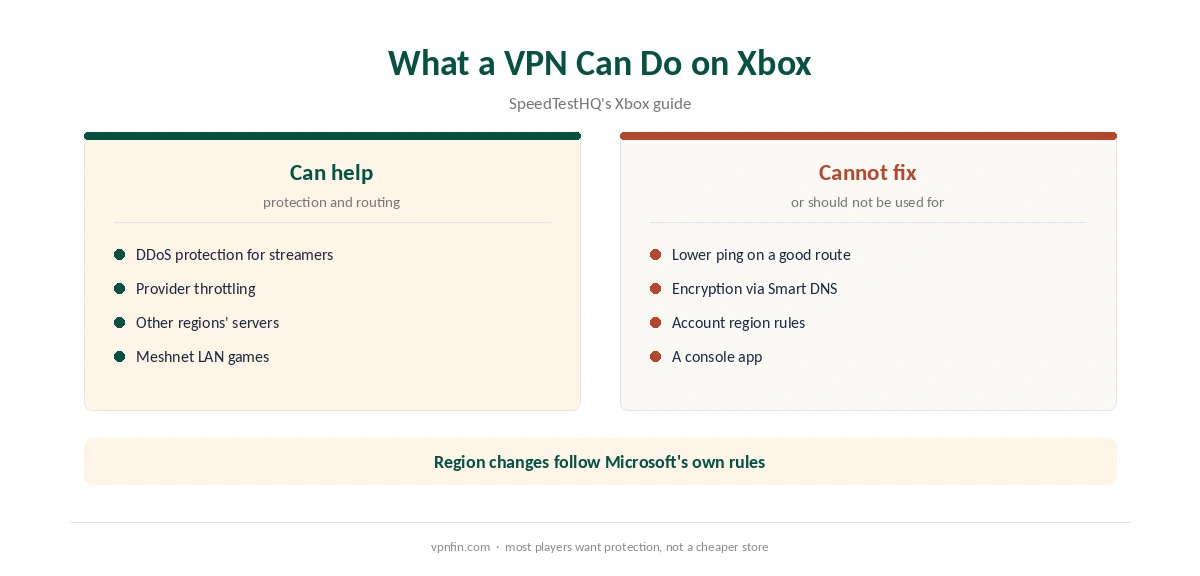
Task: Select the 'Cannot fix' card heading
Action: (868, 172)
